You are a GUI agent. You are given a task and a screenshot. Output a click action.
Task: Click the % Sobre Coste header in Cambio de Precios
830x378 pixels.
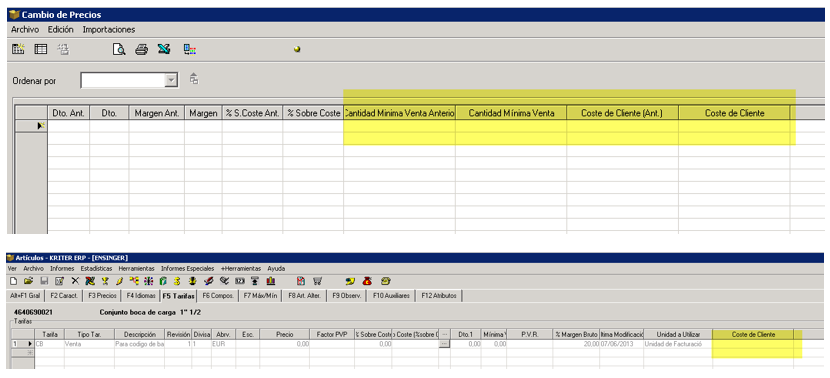pyautogui.click(x=313, y=113)
